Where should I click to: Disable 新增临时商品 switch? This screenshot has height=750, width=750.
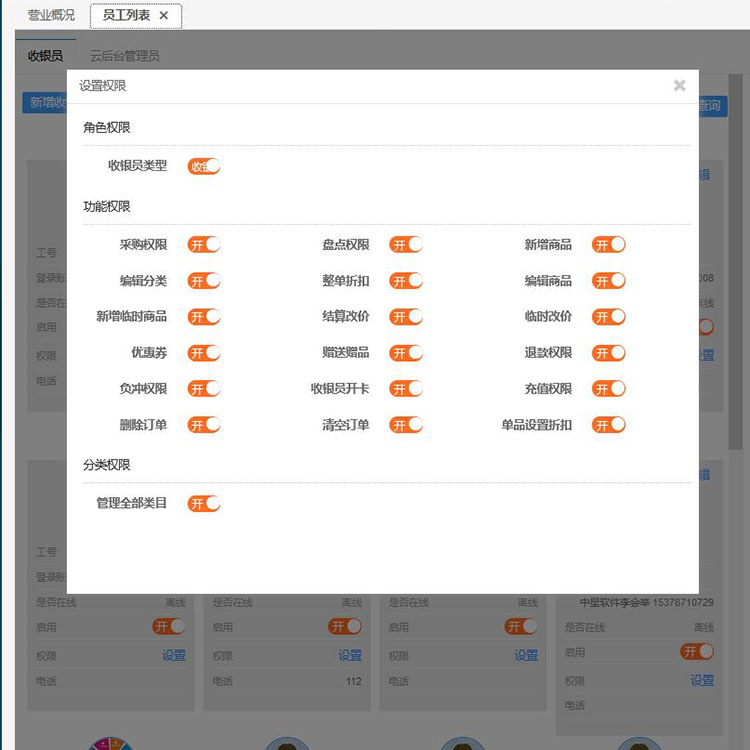(204, 317)
